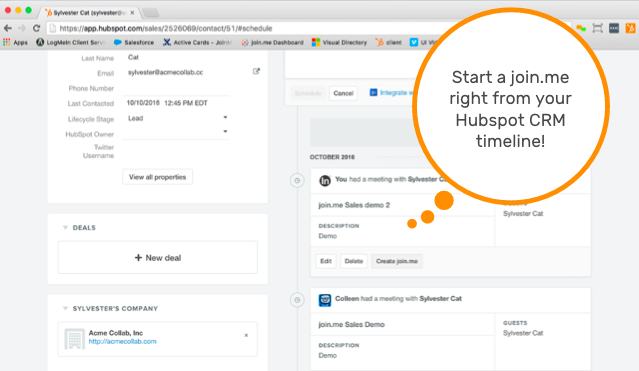Screen dimensions: 639x371
Task: Open a new browser tab
Action: tap(151, 13)
